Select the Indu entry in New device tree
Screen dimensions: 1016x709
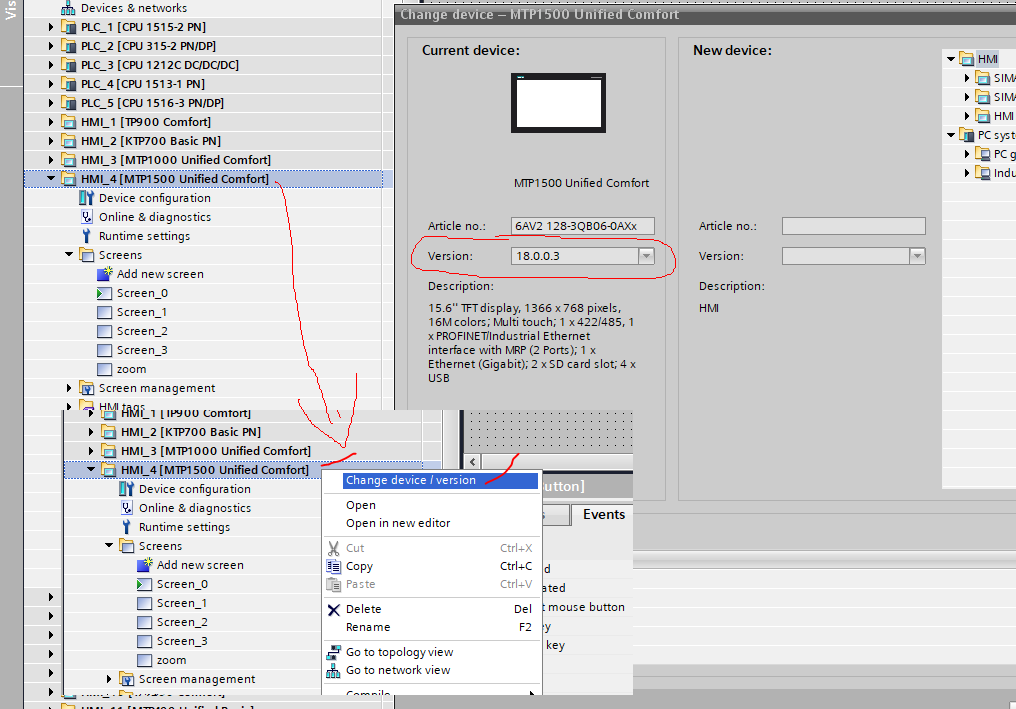tap(1004, 173)
